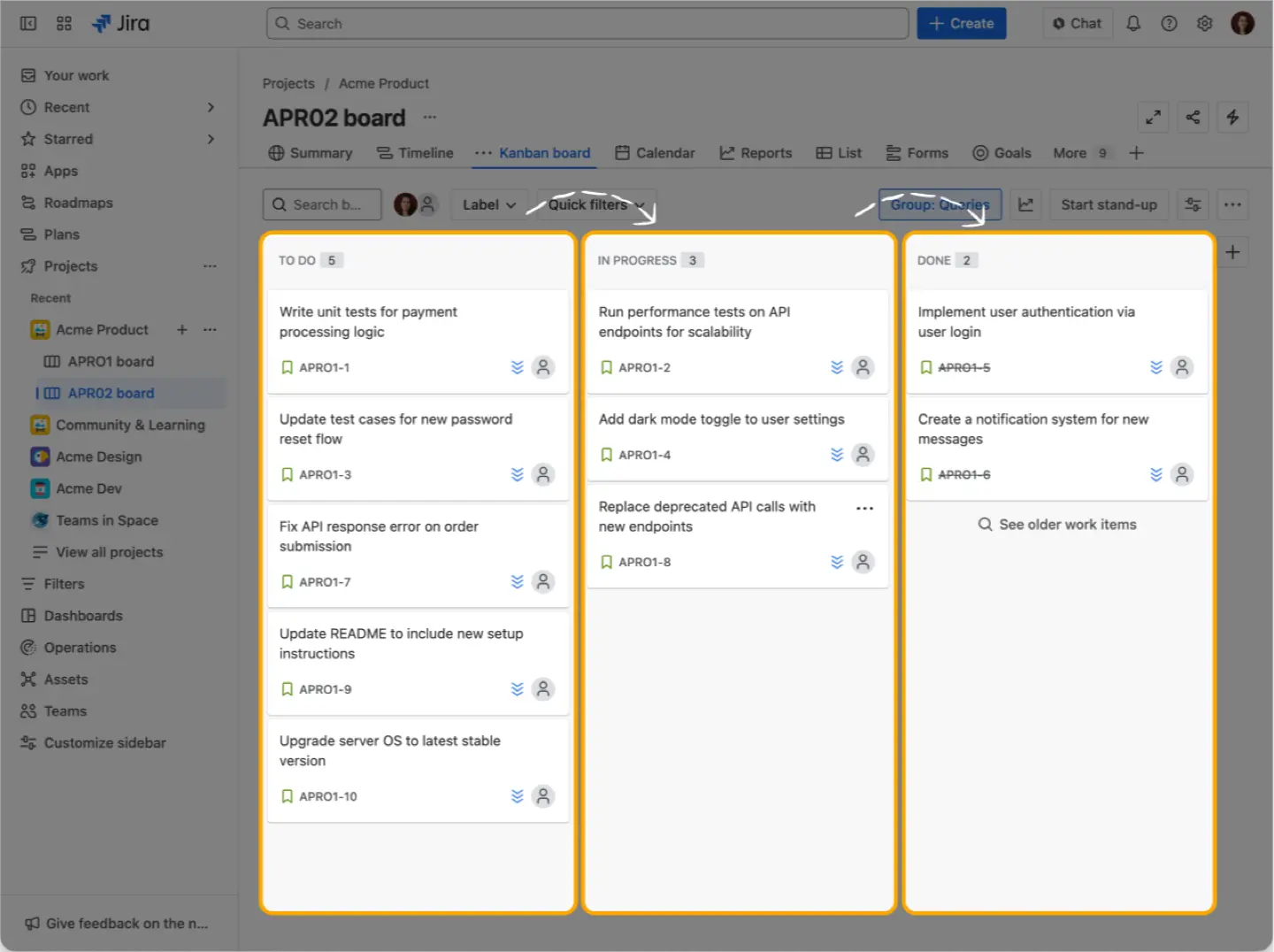
Task: Open board settings via sliders icon
Action: point(1193,204)
